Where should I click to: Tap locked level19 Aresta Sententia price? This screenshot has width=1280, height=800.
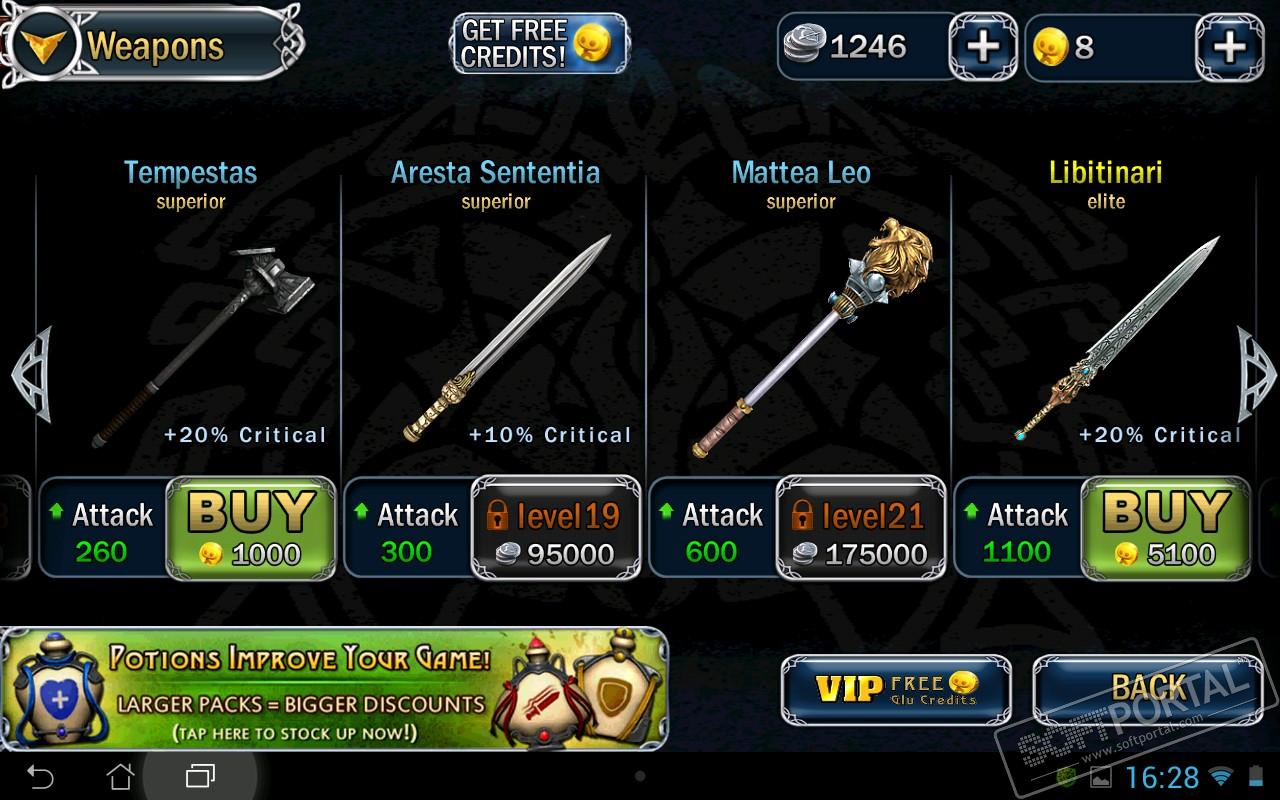(x=556, y=527)
